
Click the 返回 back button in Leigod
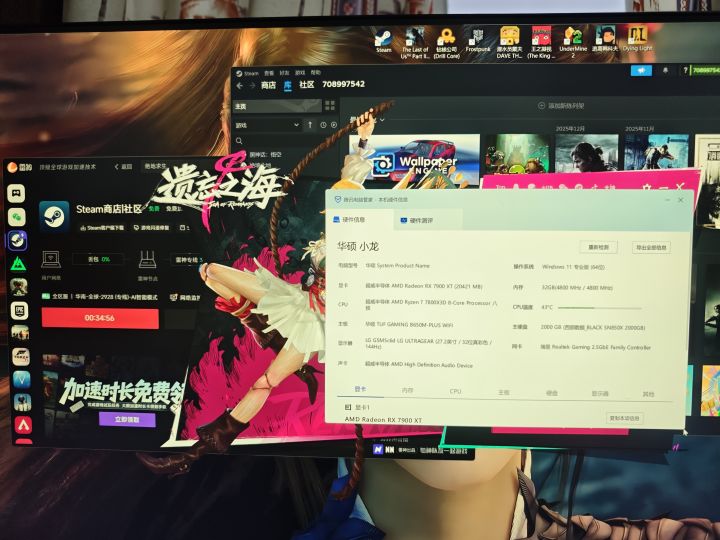coord(123,166)
